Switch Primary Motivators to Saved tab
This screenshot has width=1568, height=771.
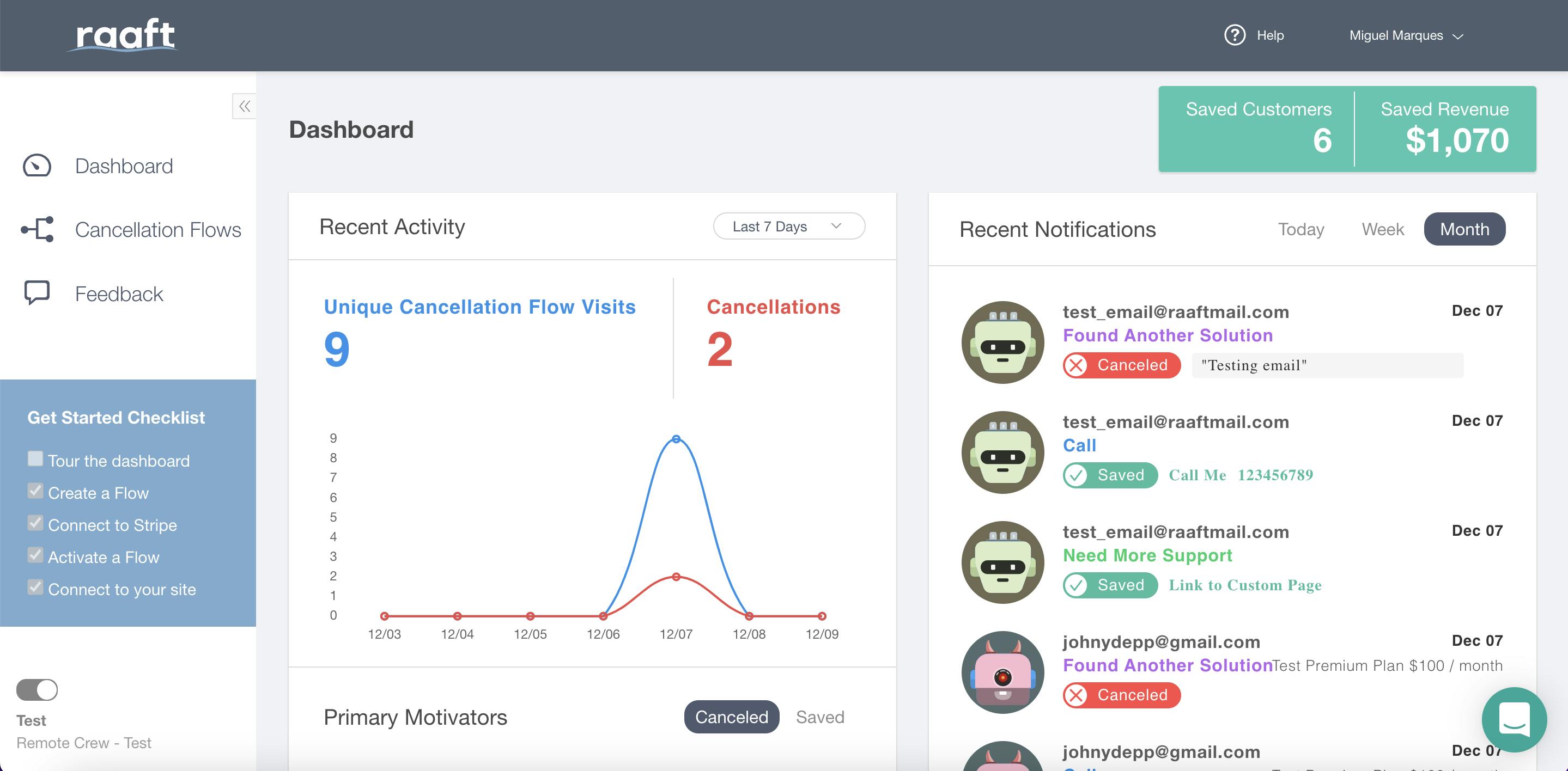[820, 717]
